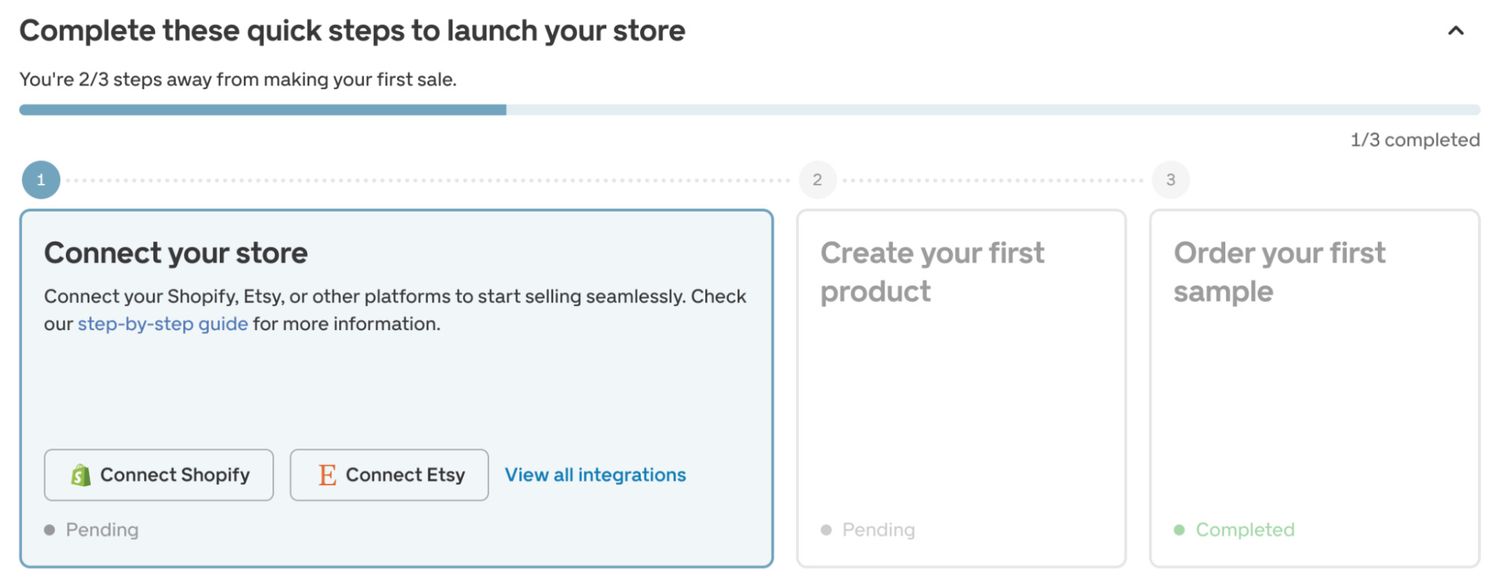Image resolution: width=1500 pixels, height=588 pixels.
Task: Switch to the Order your first sample card
Action: coord(1315,385)
